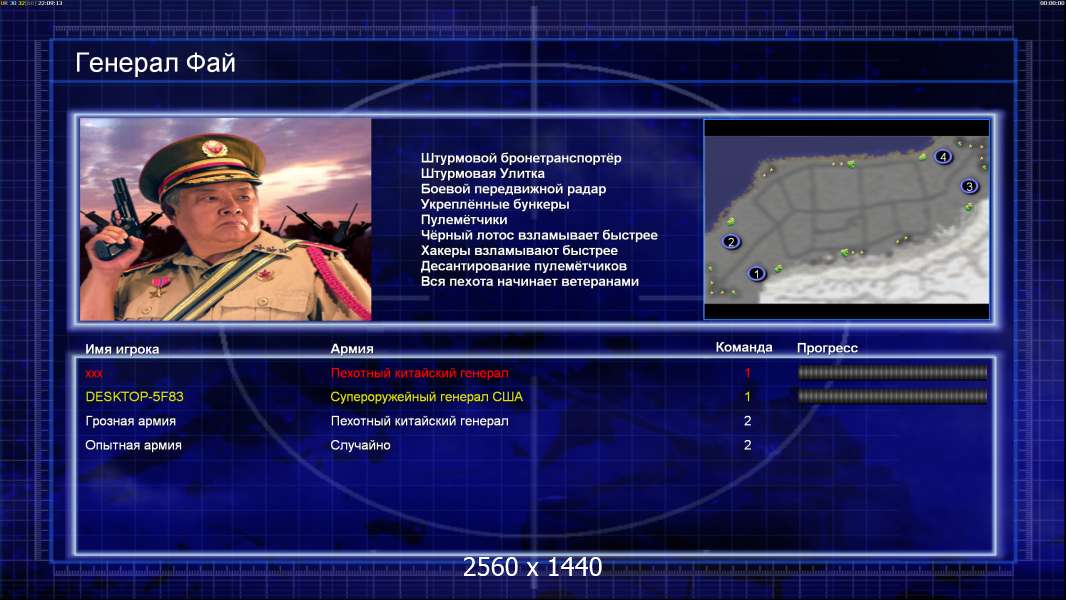Click 'Десантирование пулемётчиков' line
Screen dimensions: 1066x600
pyautogui.click(x=523, y=266)
